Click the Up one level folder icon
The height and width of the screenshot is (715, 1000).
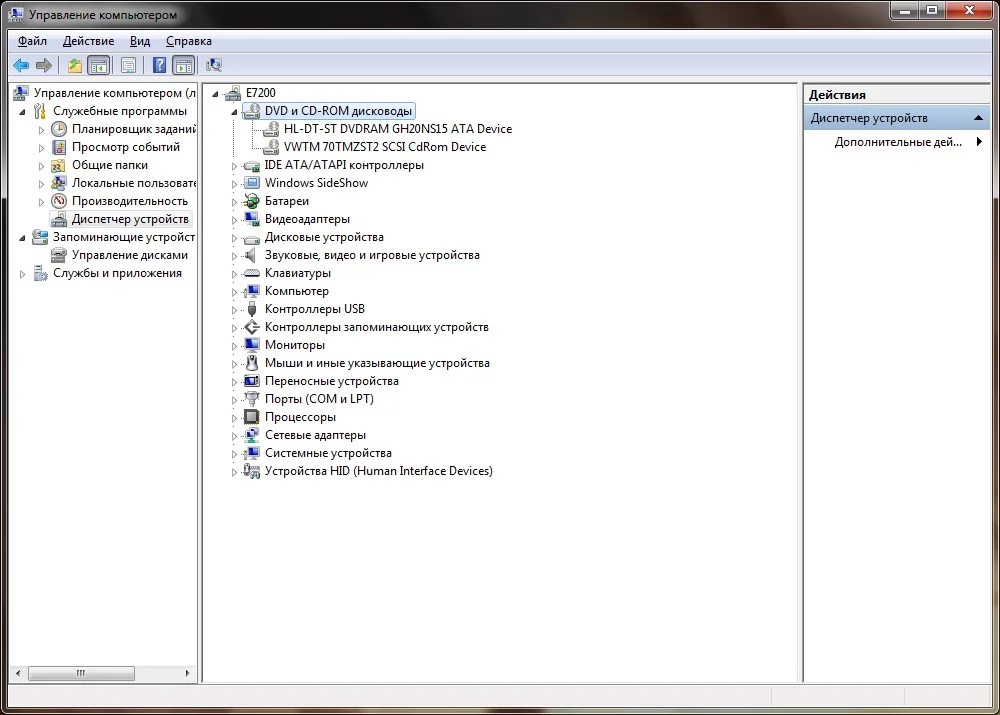[75, 65]
